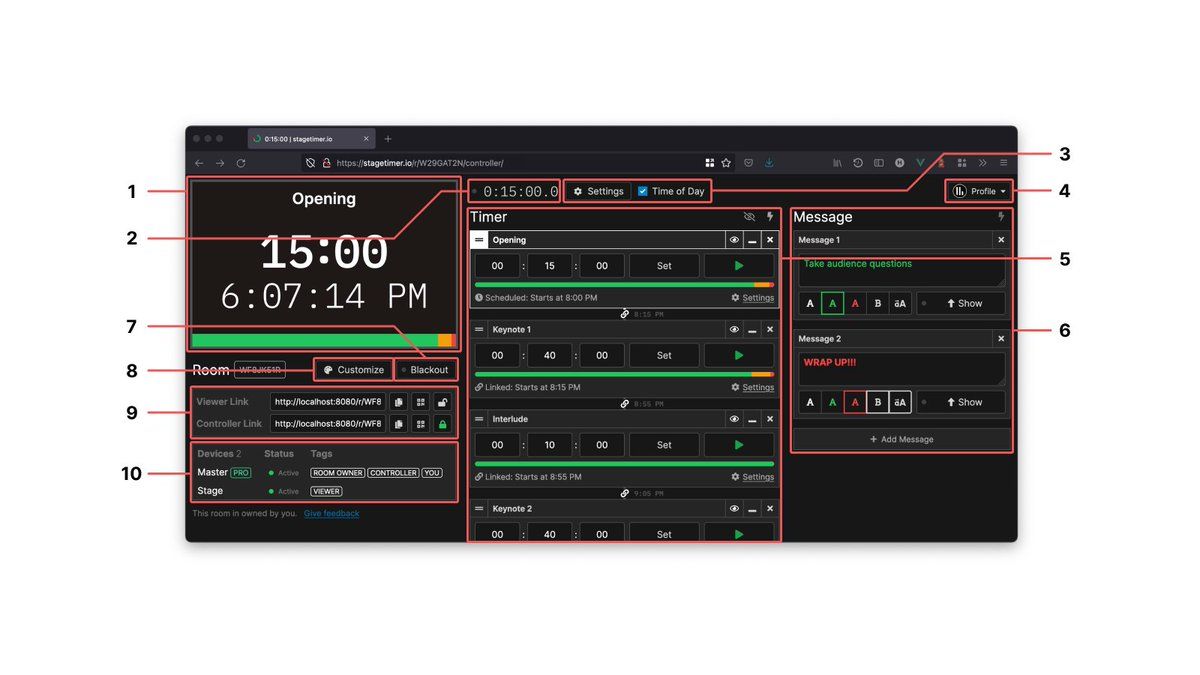
Task: Toggle the Blackout mode
Action: (425, 370)
